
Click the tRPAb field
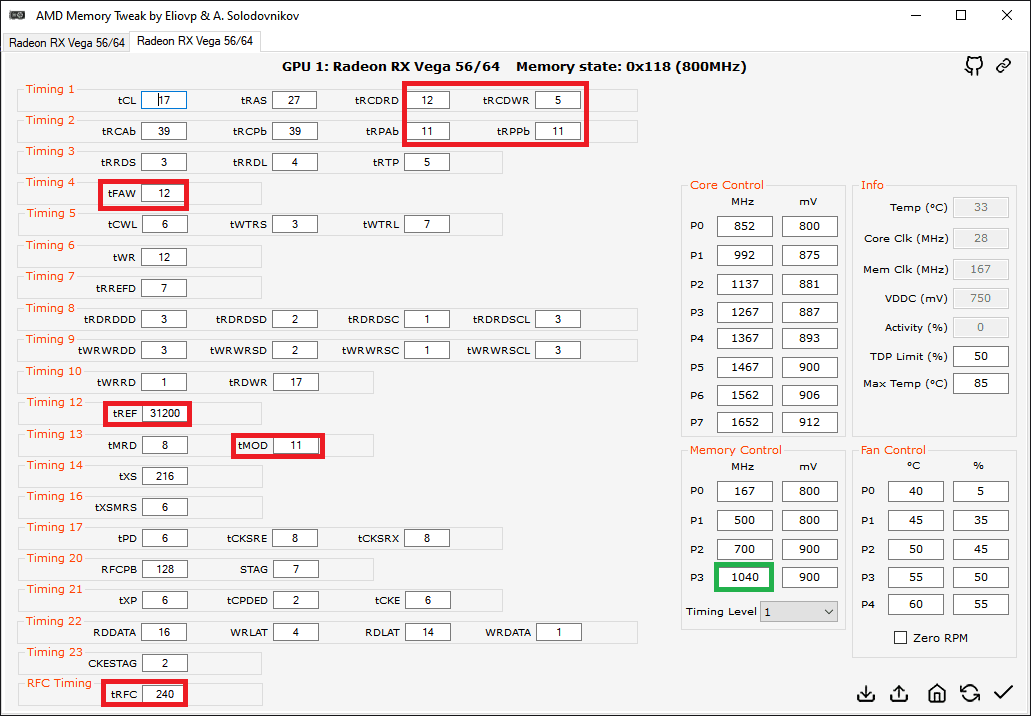[427, 131]
